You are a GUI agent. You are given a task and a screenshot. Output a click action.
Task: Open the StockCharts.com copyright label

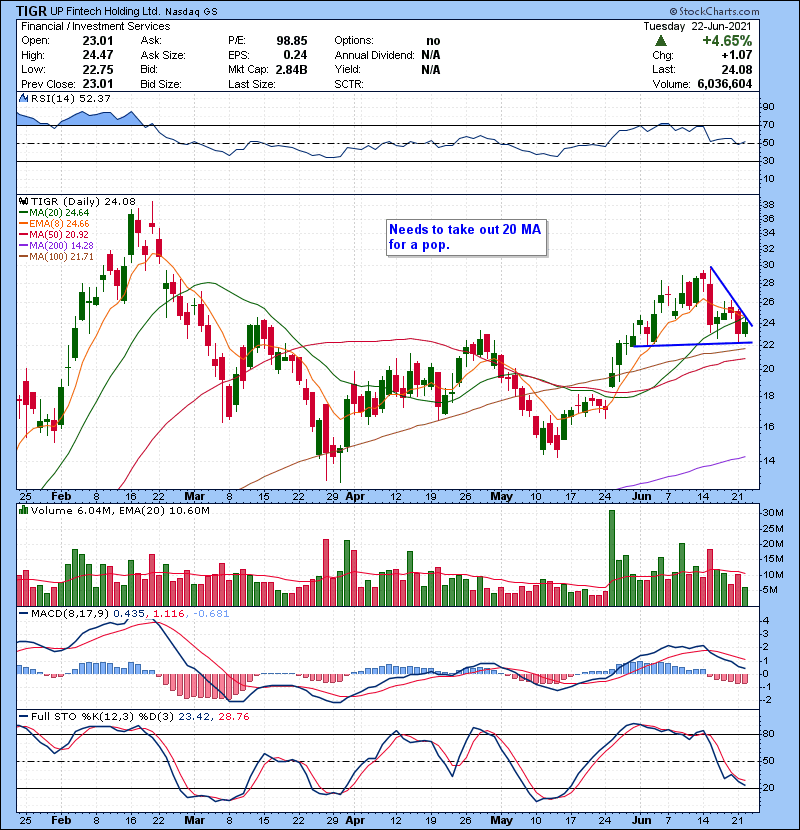point(714,11)
